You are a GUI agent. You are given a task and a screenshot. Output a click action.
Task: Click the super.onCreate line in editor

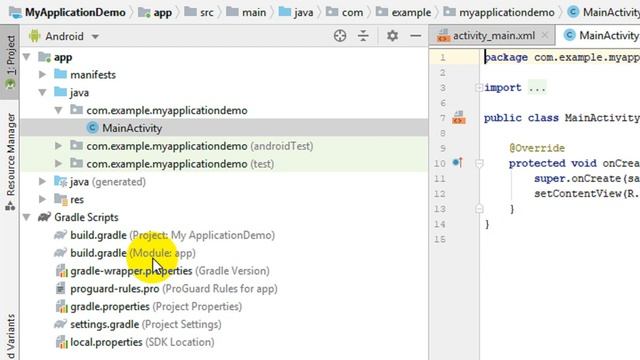(x=587, y=178)
